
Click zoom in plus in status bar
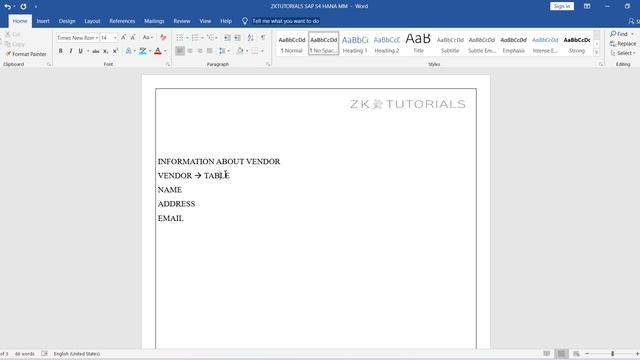[637, 353]
